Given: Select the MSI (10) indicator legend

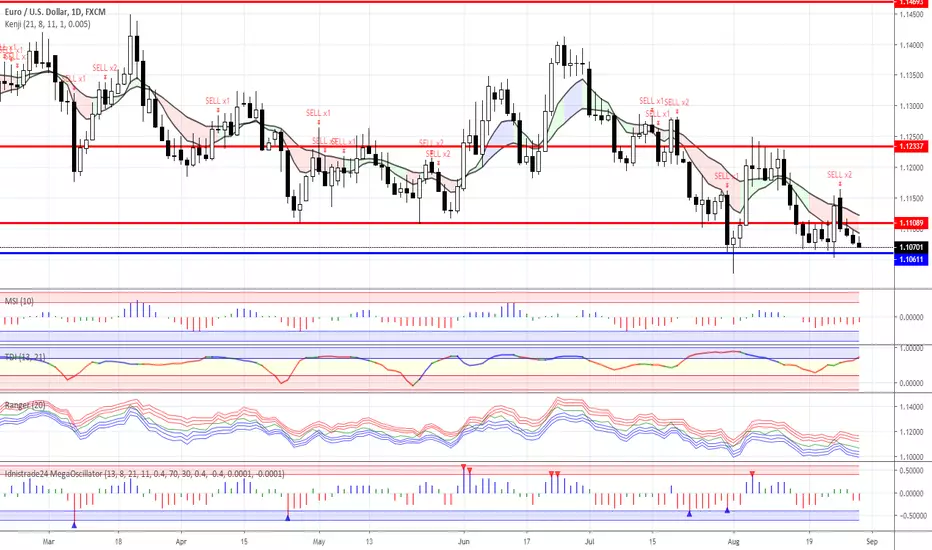Looking at the screenshot, I should pyautogui.click(x=19, y=301).
